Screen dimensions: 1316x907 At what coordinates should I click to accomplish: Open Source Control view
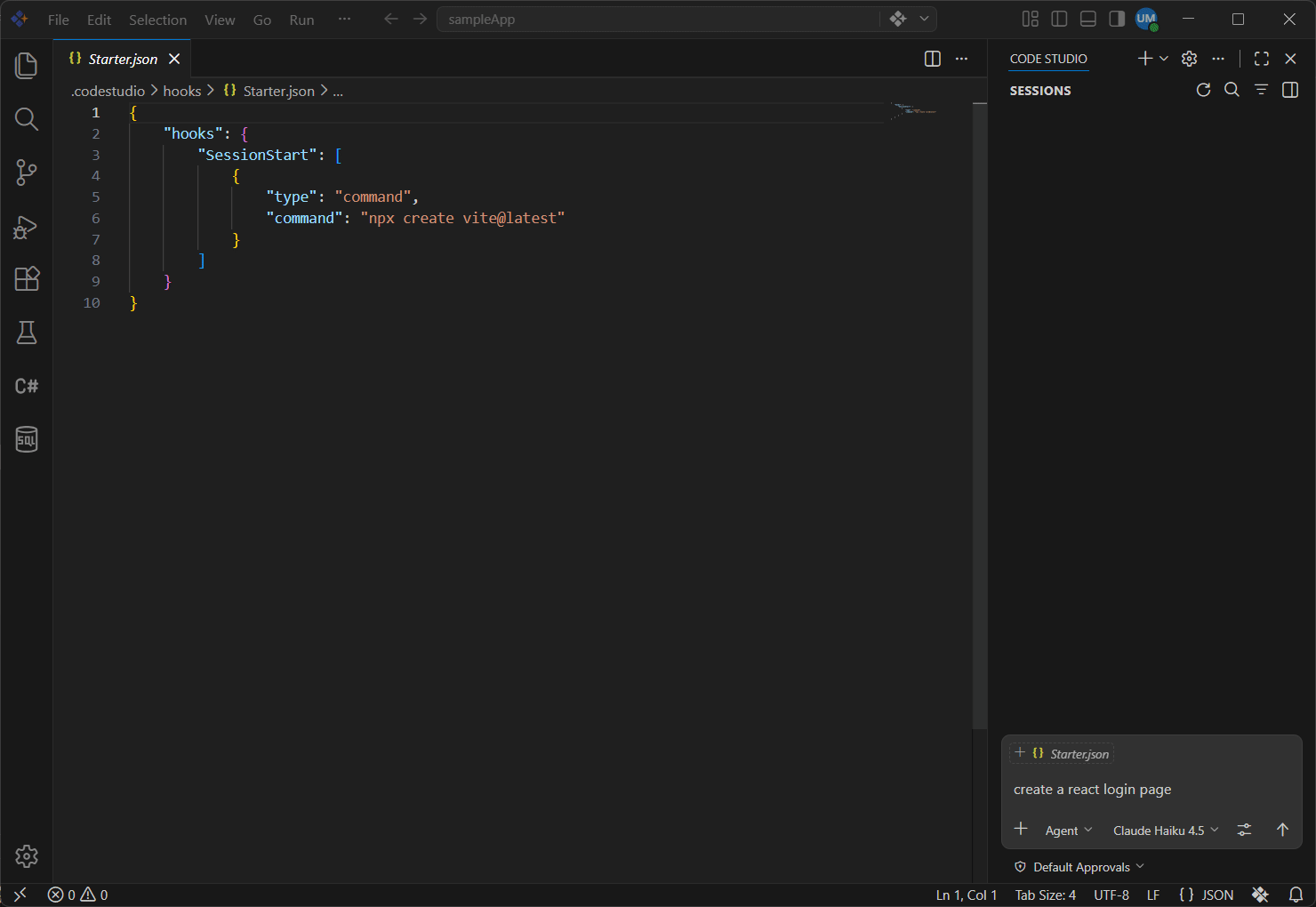point(27,173)
